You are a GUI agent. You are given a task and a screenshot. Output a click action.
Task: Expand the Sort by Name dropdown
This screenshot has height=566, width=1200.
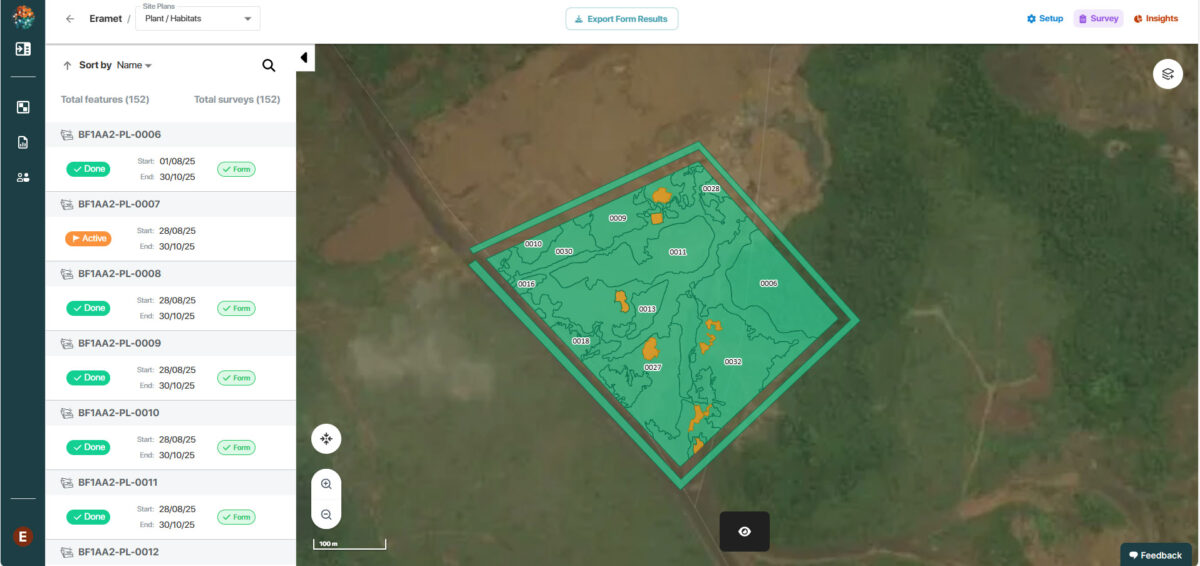pos(134,66)
